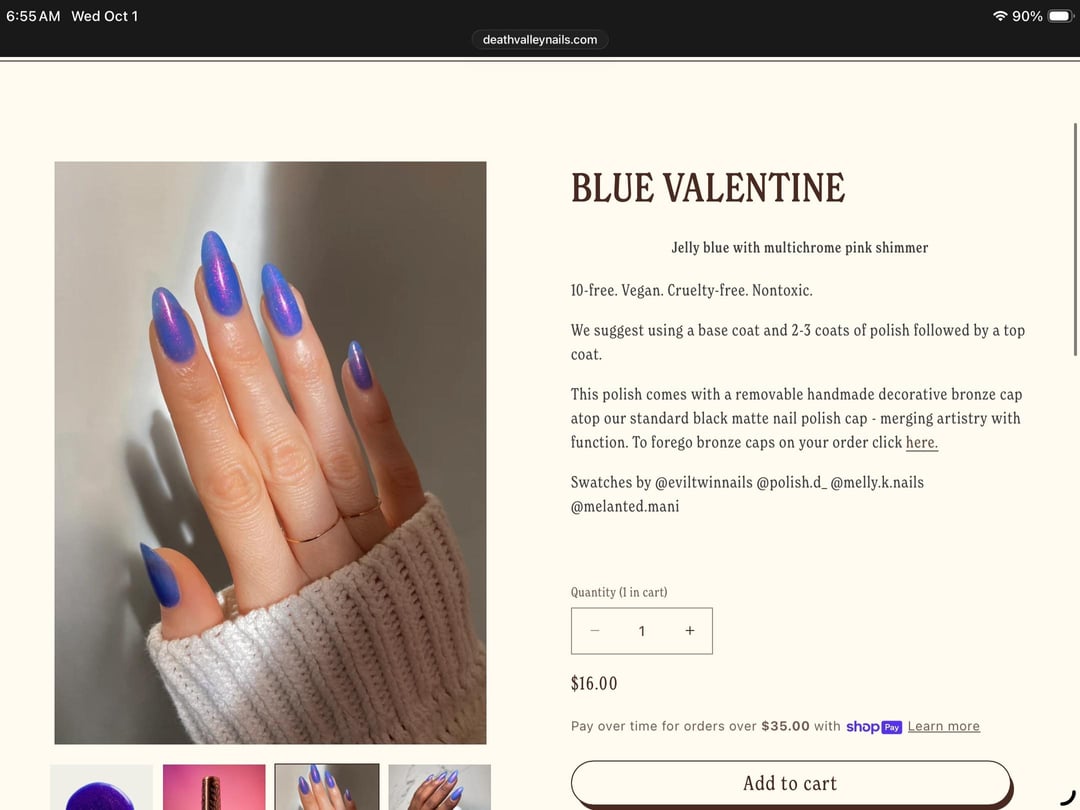Tap the Wed Oct 1 date display
This screenshot has height=810, width=1080.
[x=105, y=16]
